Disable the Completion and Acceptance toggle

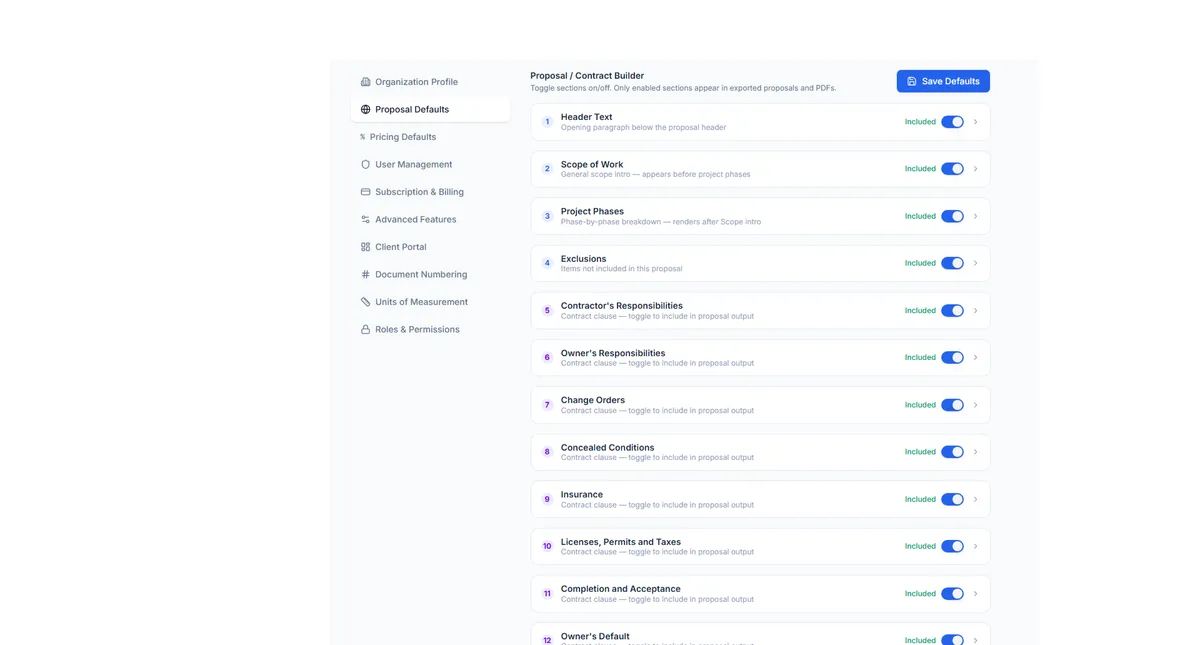point(952,594)
